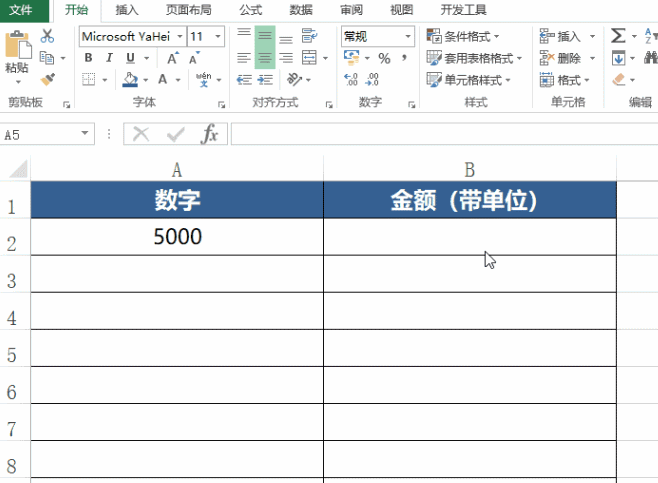Click the Fill down icon

[618, 57]
